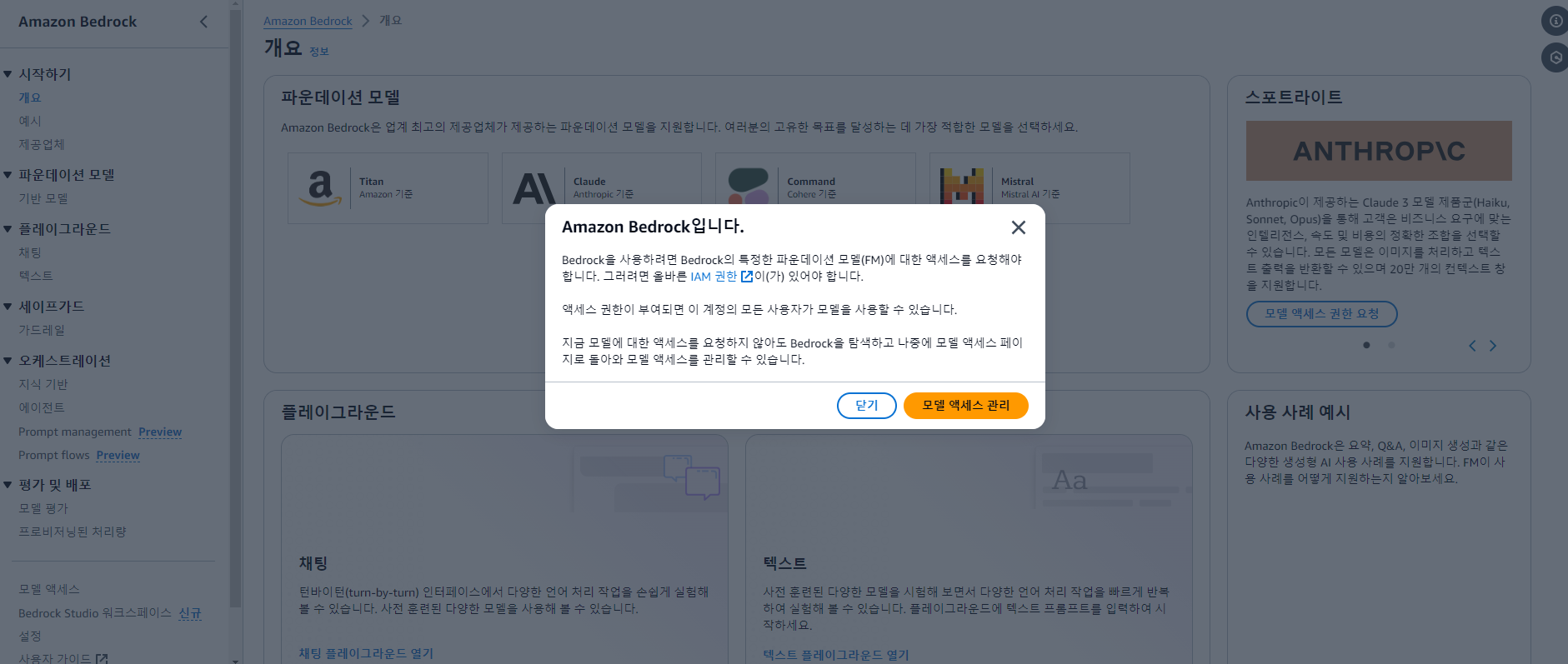
Task: Click the 모델 액세스 관리 orange button
Action: pyautogui.click(x=965, y=406)
